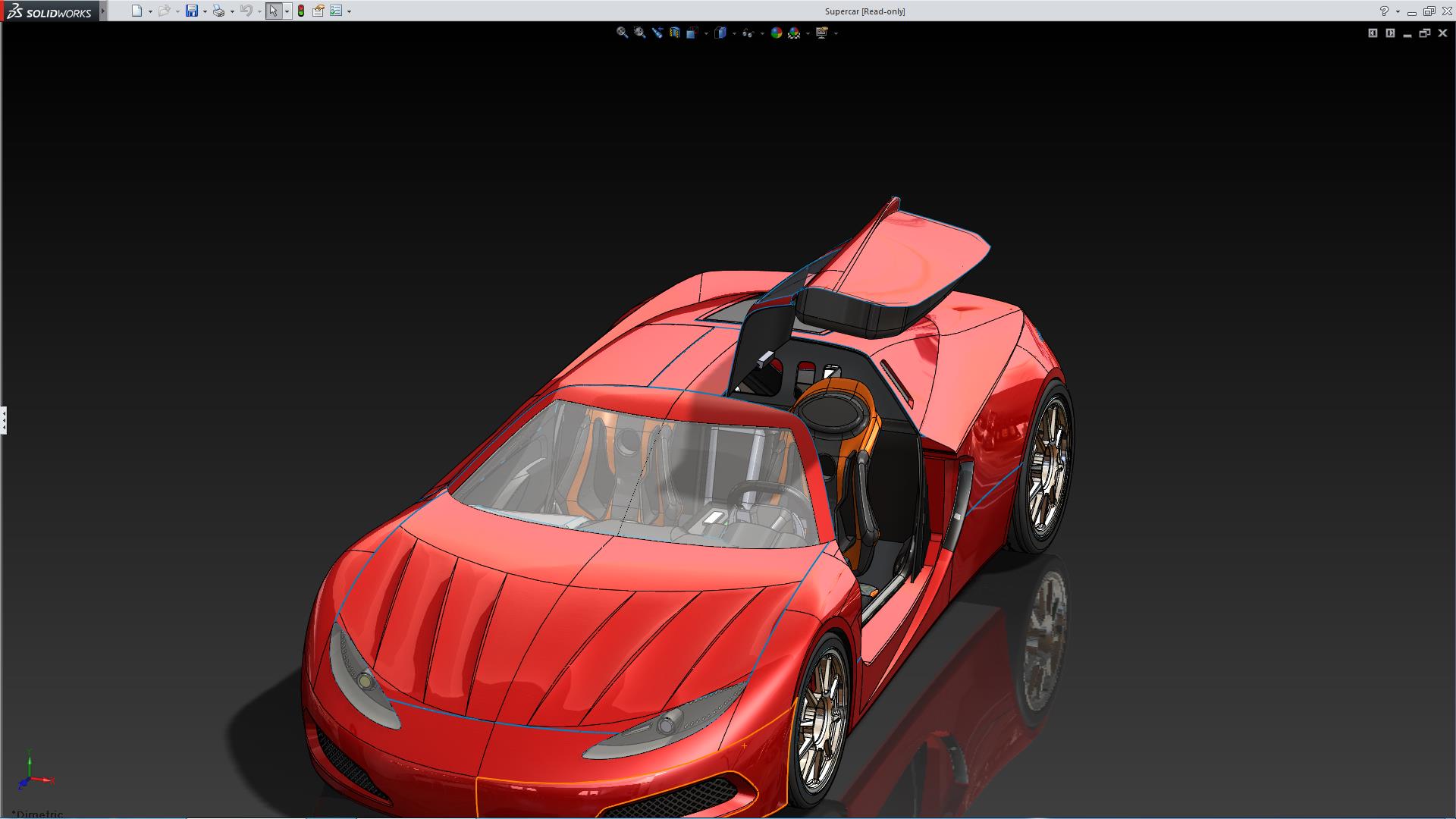
Task: Click the left panel expand handle
Action: (x=3, y=419)
